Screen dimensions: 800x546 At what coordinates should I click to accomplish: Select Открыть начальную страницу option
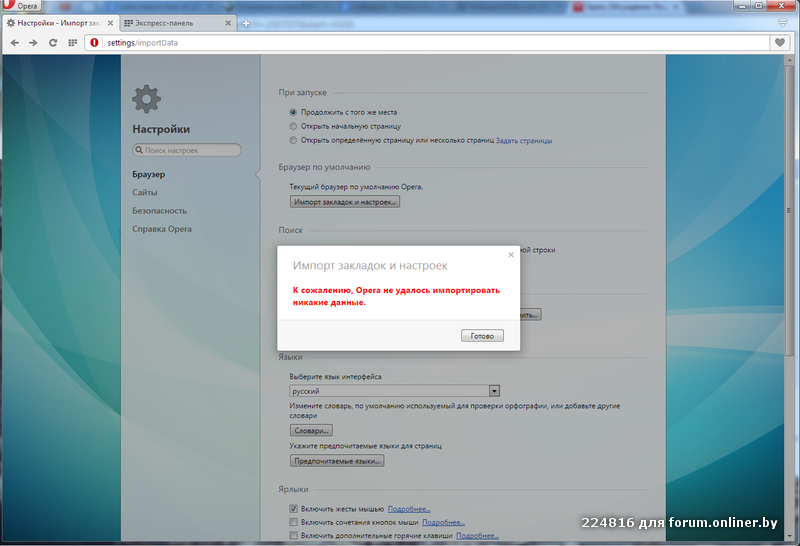[x=293, y=126]
